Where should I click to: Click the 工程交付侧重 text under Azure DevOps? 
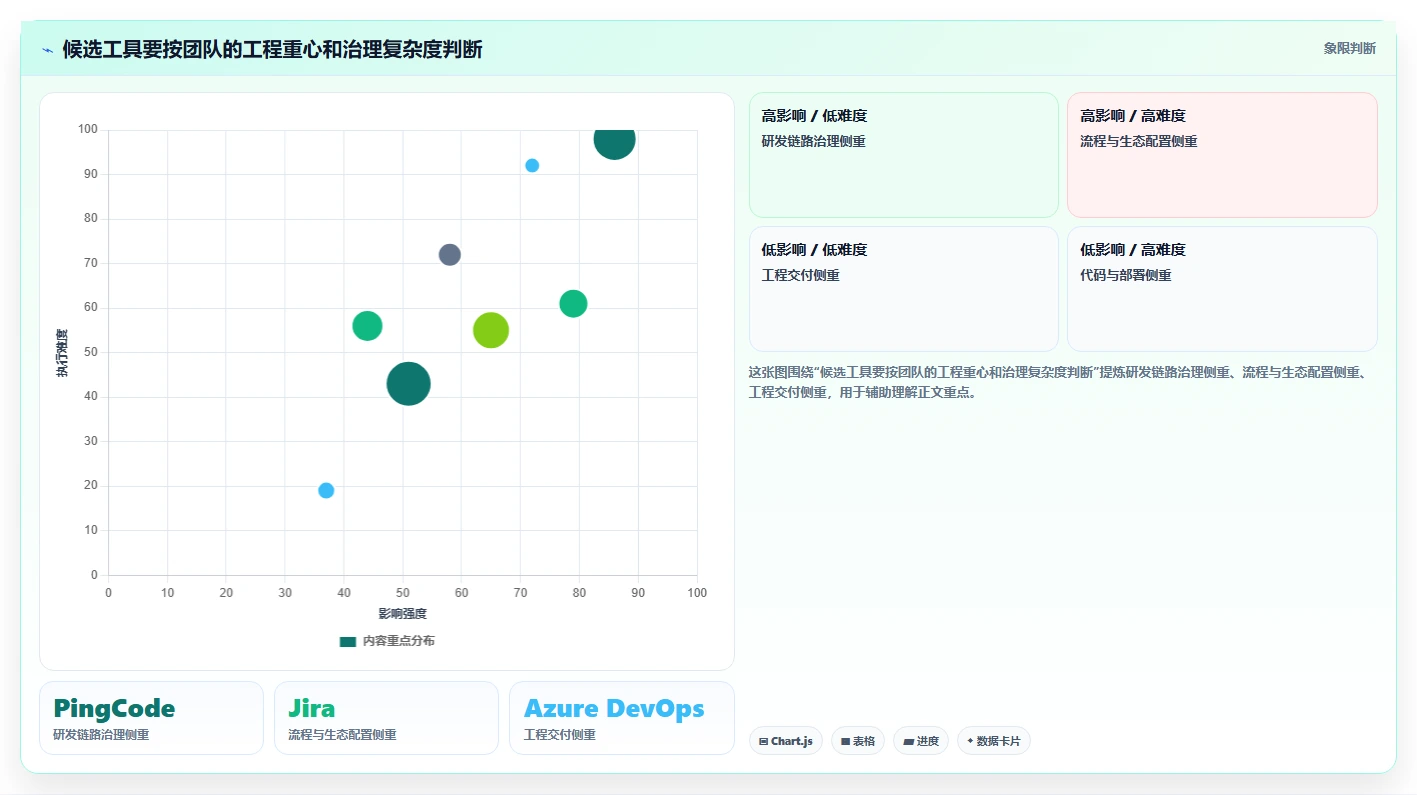(x=560, y=735)
